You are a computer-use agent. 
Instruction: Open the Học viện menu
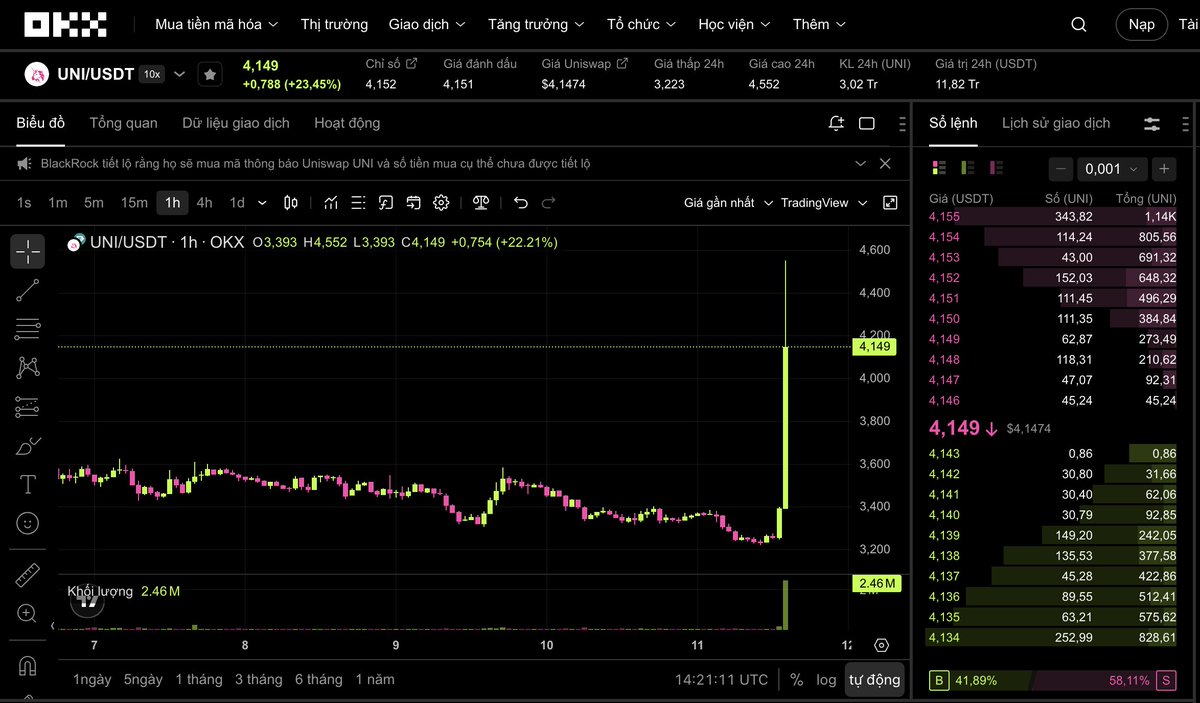(735, 24)
